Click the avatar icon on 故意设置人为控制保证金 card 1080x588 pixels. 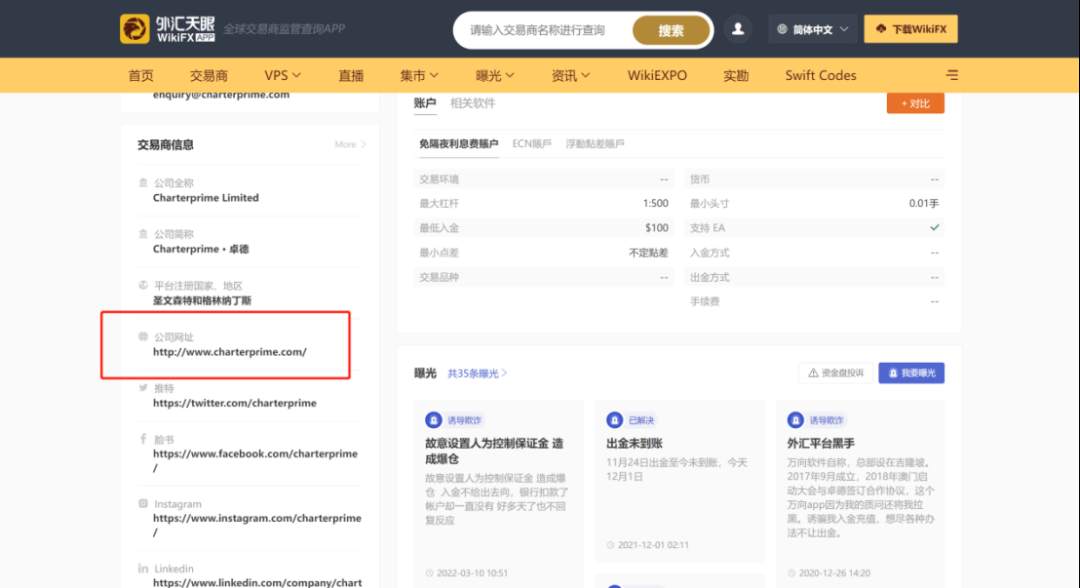click(x=433, y=419)
